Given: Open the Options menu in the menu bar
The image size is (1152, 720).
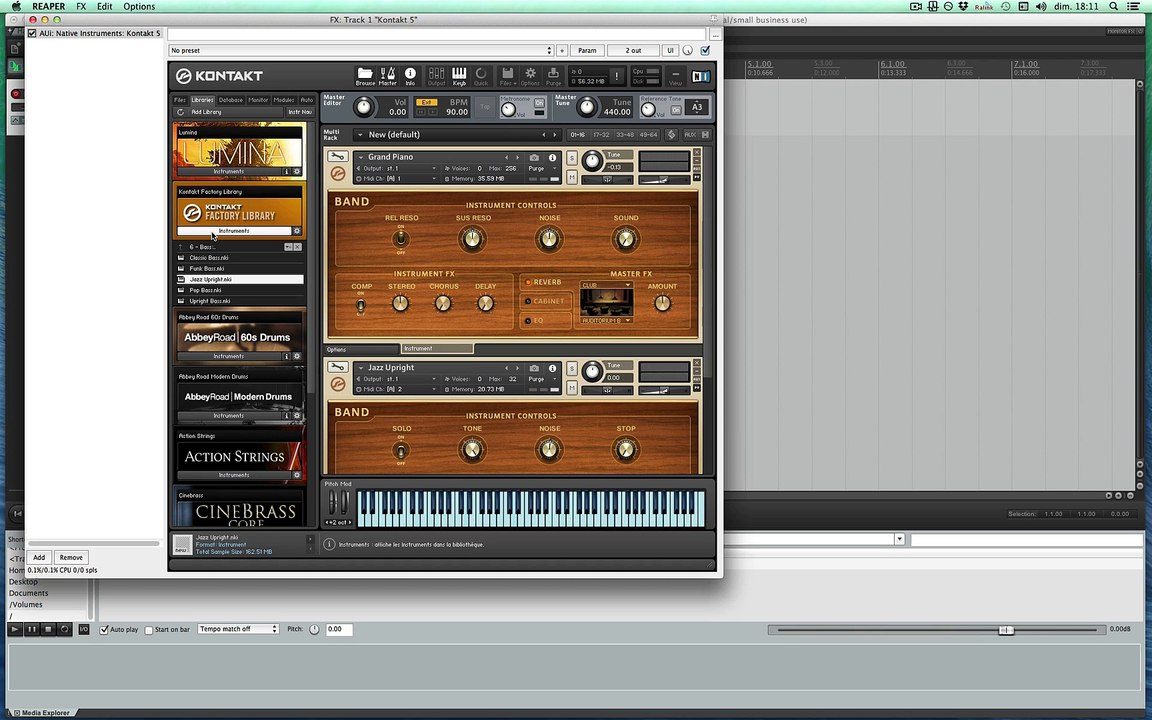Looking at the screenshot, I should coord(139,6).
